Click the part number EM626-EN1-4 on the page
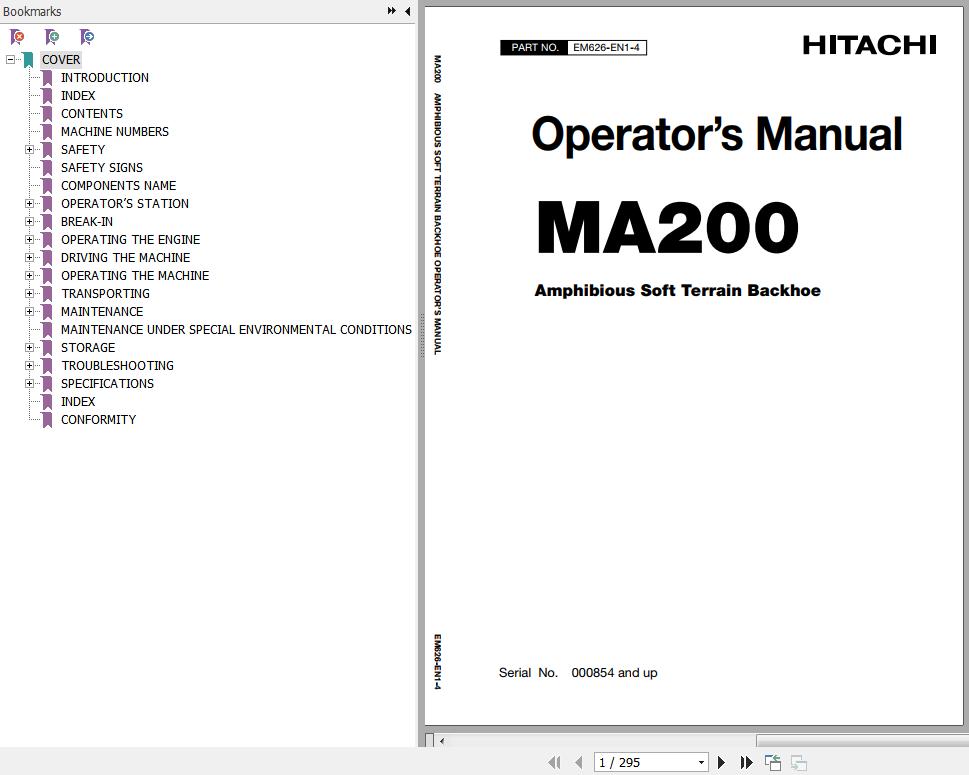This screenshot has height=775, width=969. tap(606, 48)
